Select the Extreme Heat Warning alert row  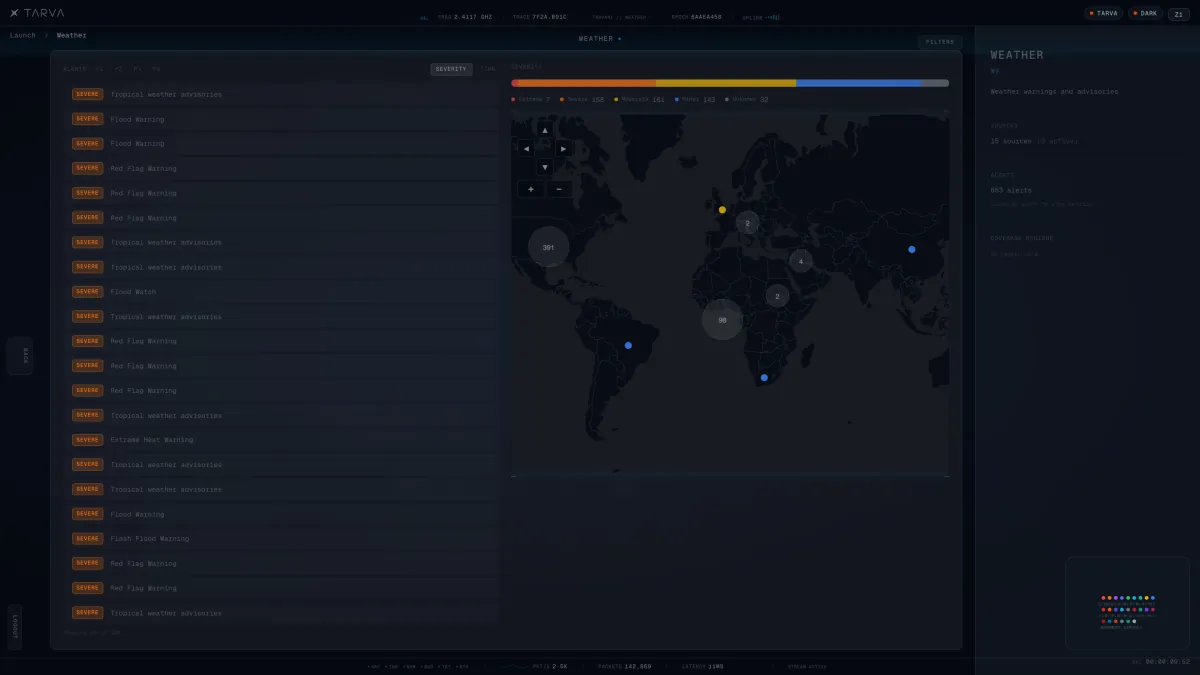[279, 440]
